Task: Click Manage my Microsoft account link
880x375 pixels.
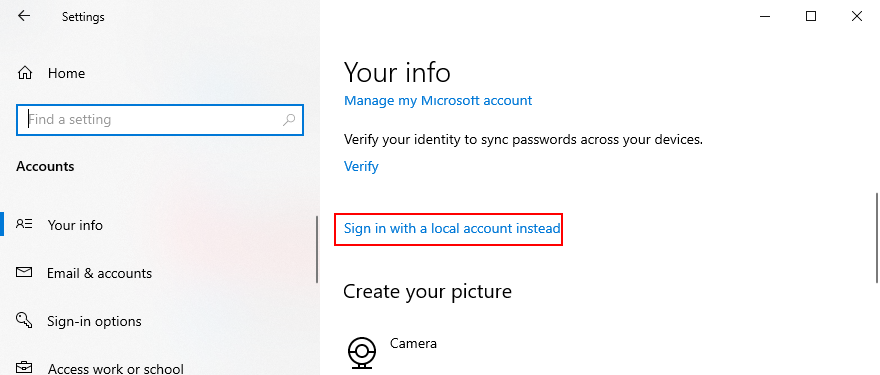Action: click(438, 100)
